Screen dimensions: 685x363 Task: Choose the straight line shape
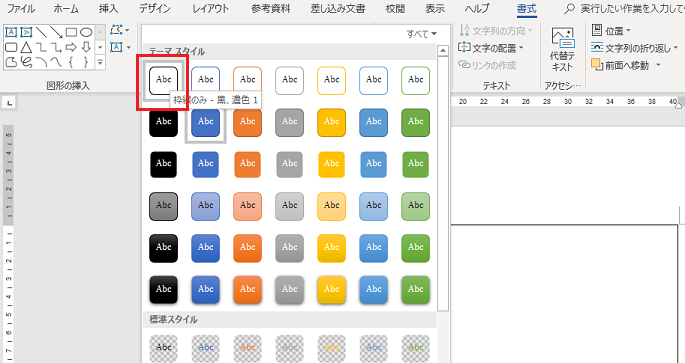[x=41, y=32]
